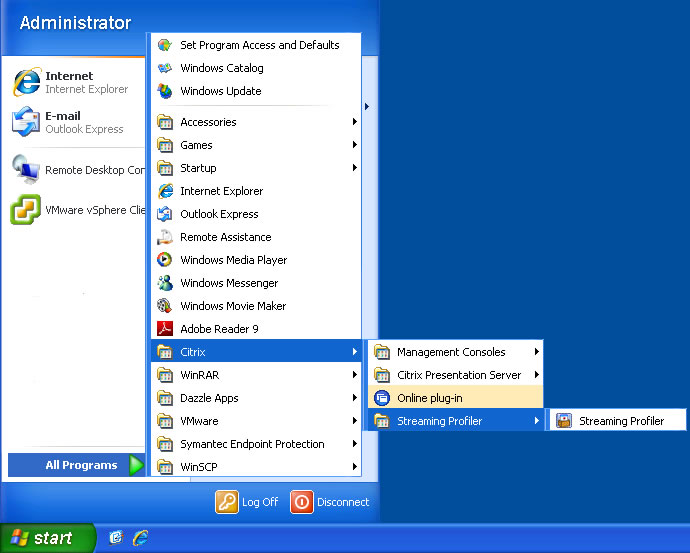The width and height of the screenshot is (690, 553).
Task: Expand the Dazzle Apps submenu arrow
Action: 355,398
